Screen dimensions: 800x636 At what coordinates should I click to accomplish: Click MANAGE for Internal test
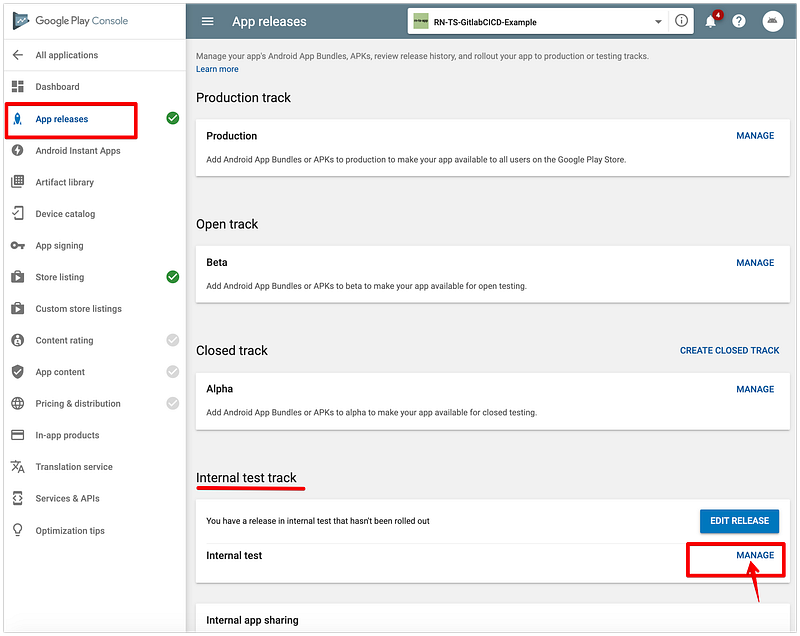(755, 555)
